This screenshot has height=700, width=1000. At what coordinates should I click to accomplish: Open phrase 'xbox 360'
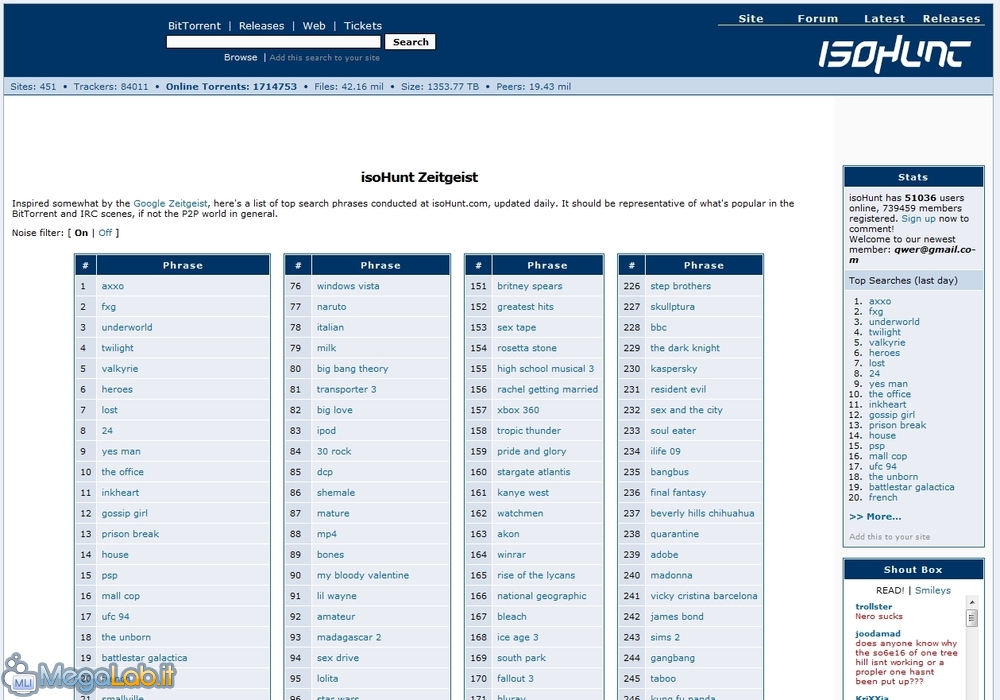(x=518, y=410)
